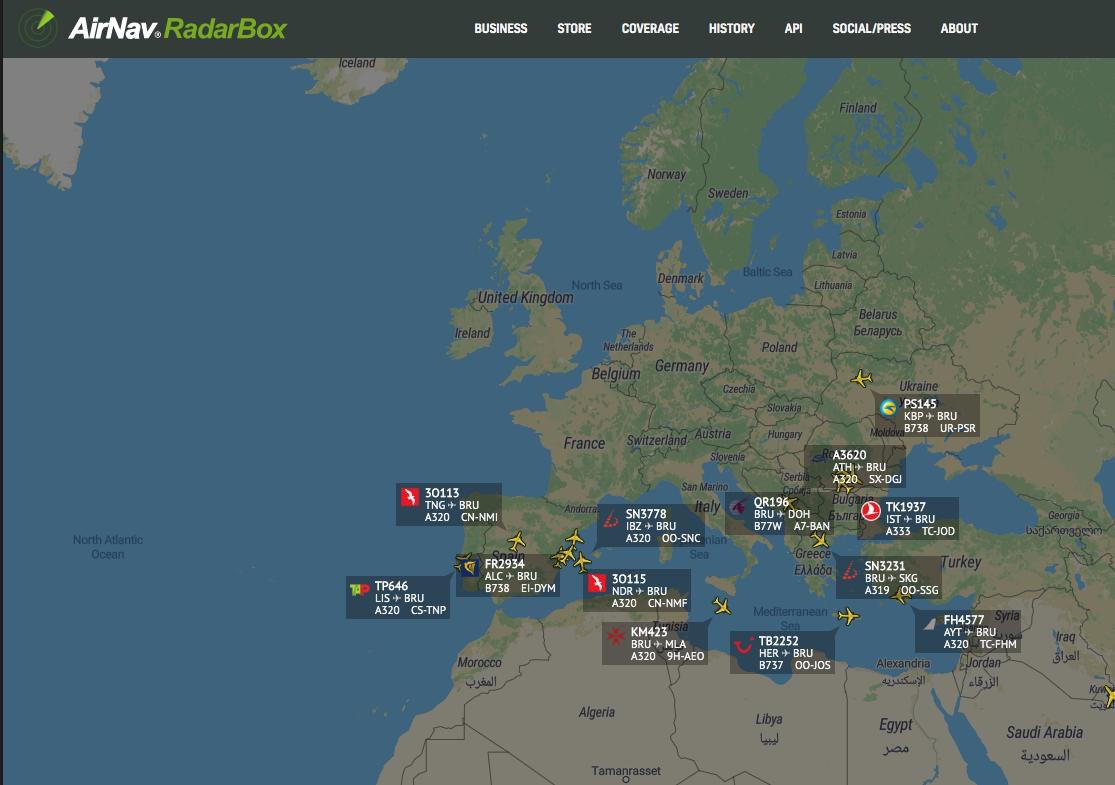Open flight QR196 label
The width and height of the screenshot is (1115, 785).
click(x=779, y=513)
